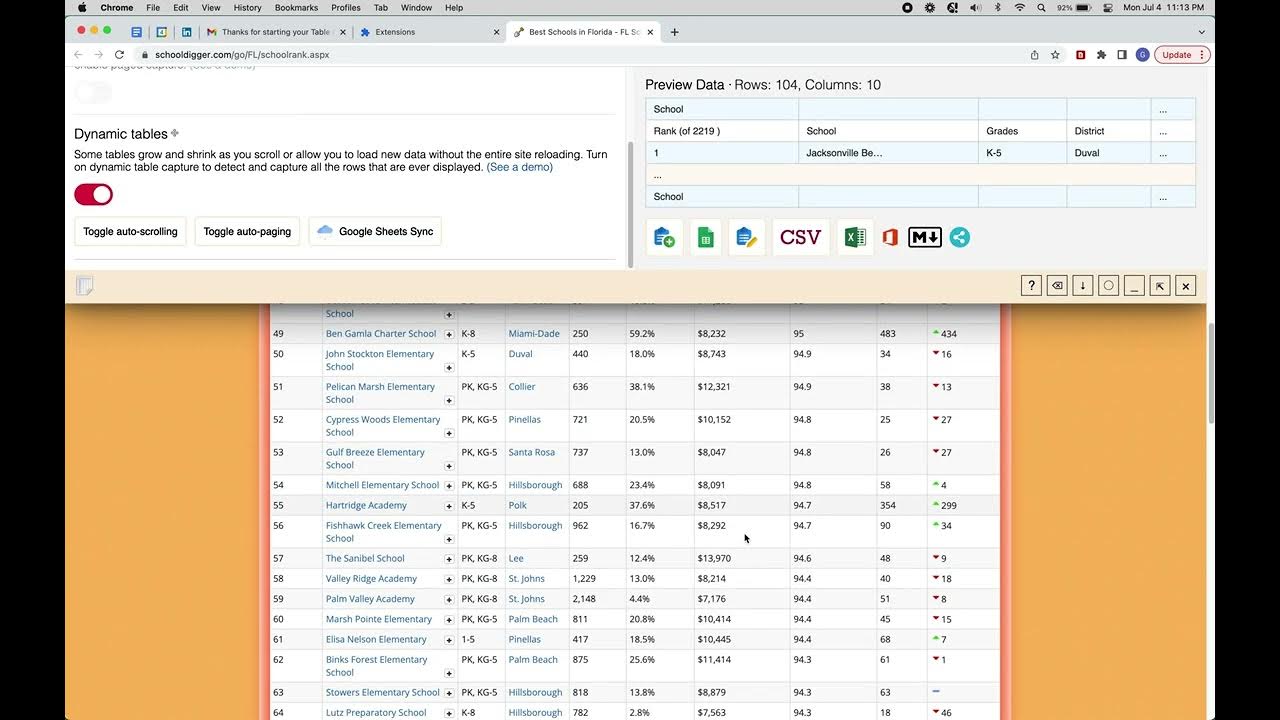Open the Office 365 export icon

[x=890, y=237]
